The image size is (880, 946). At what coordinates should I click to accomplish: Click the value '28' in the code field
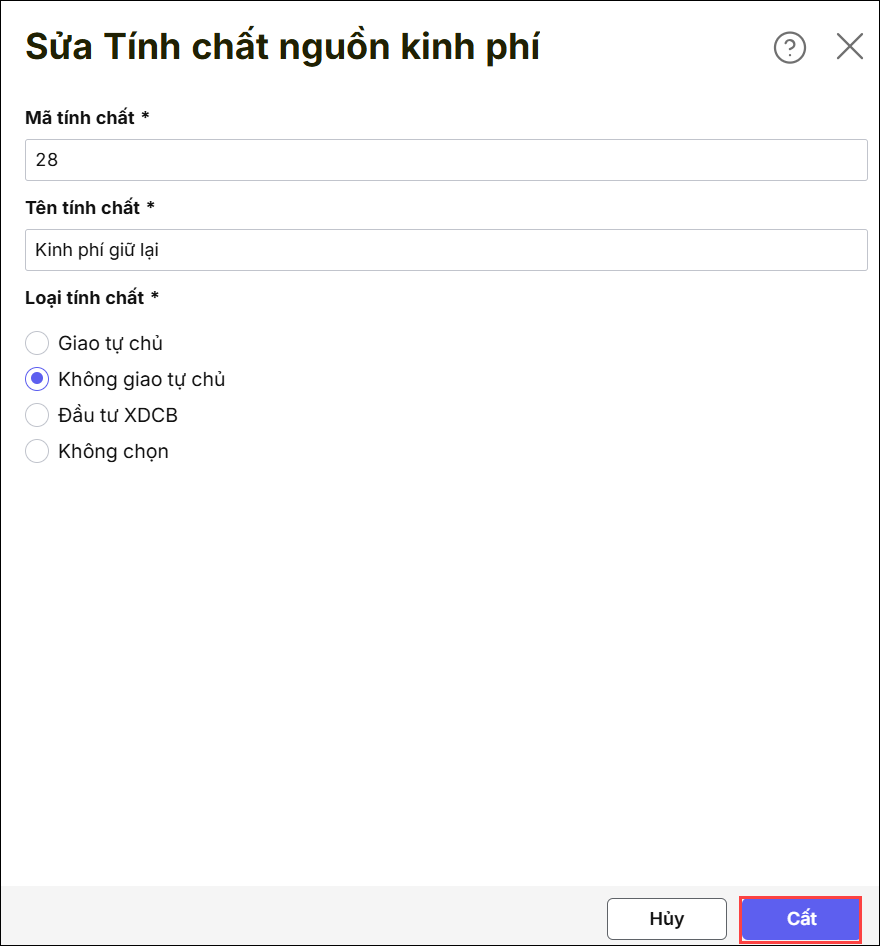click(x=47, y=160)
